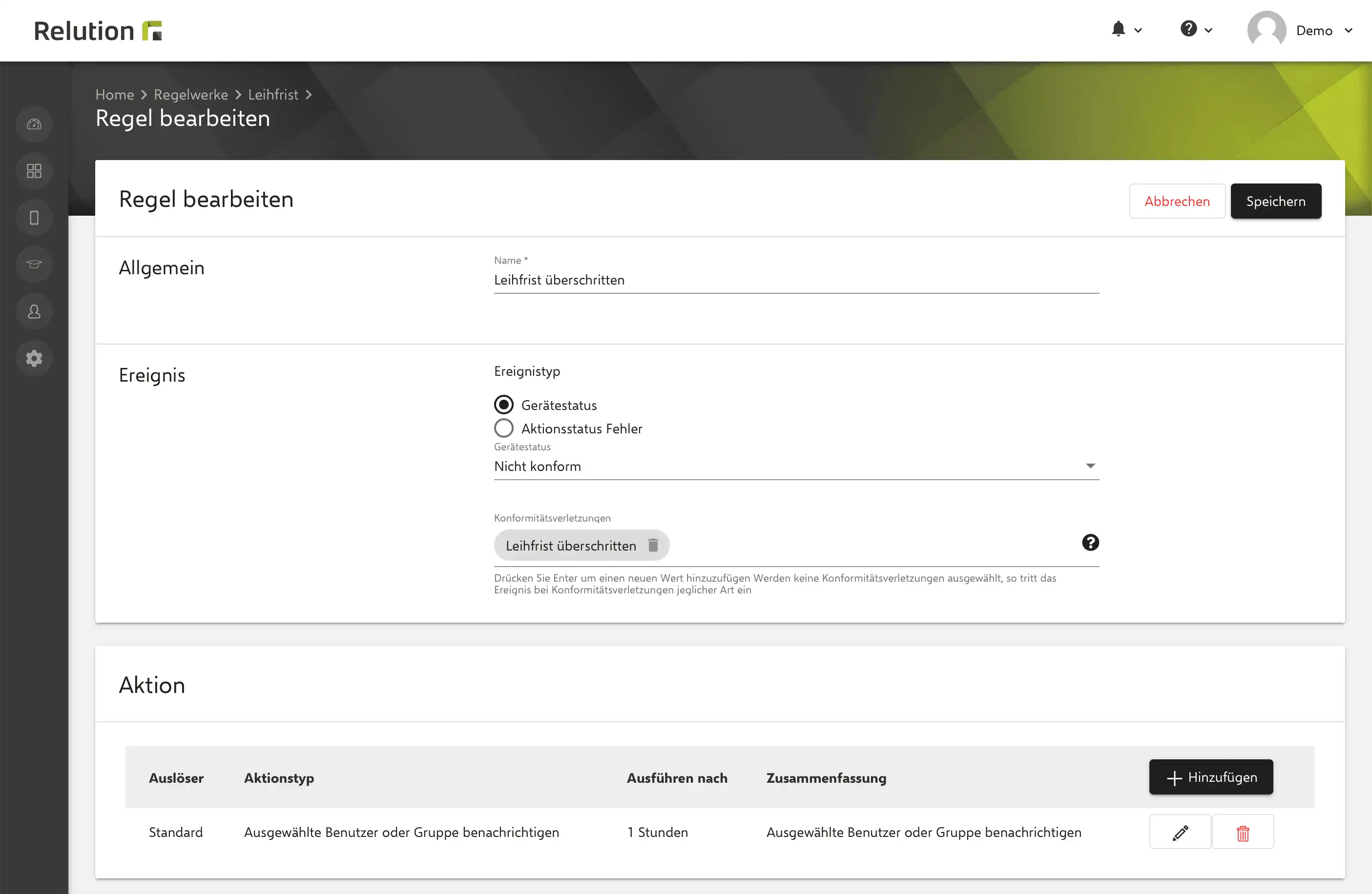
Task: Go to Leihfrist breadcrumb
Action: point(273,95)
